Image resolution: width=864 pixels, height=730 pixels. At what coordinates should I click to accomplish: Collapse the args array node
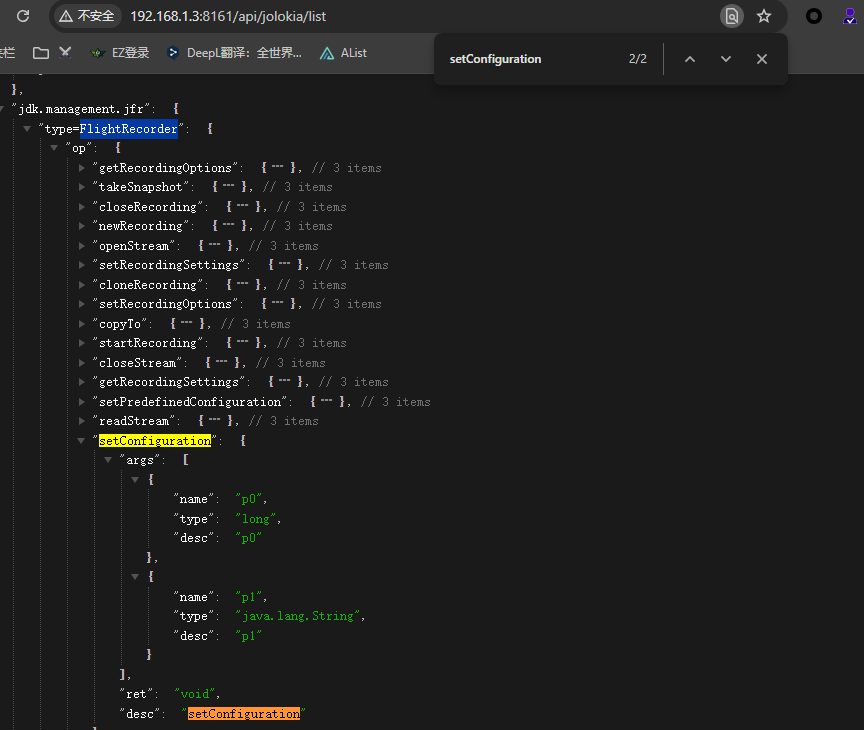tap(108, 460)
